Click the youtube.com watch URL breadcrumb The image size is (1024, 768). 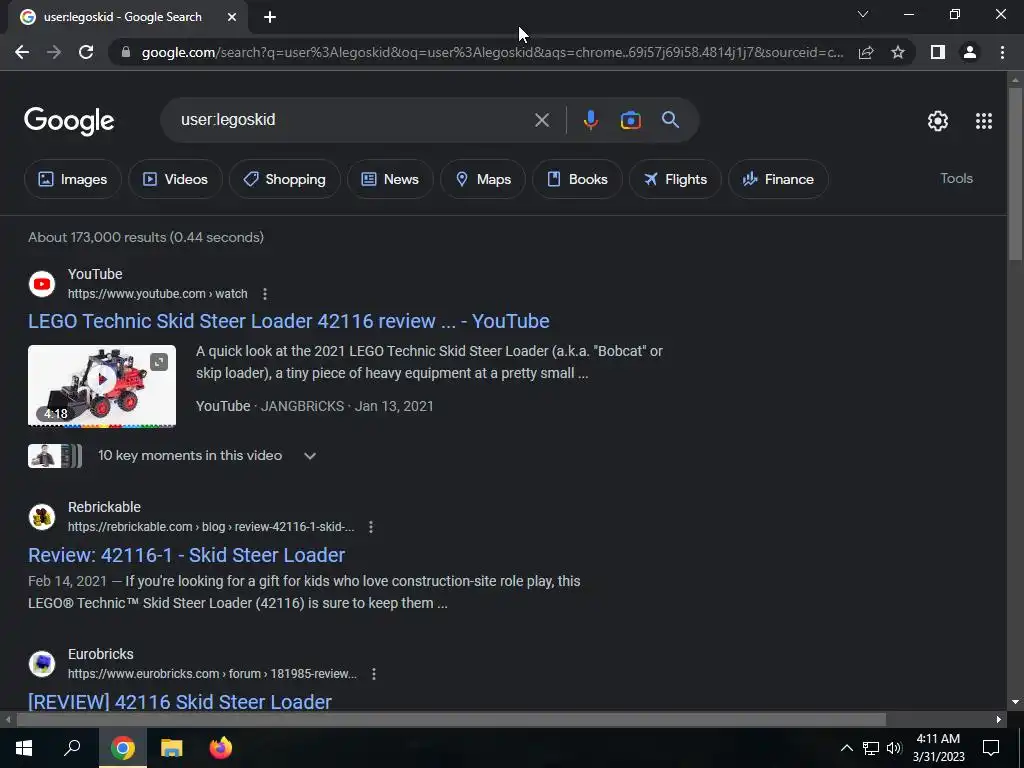tap(157, 294)
